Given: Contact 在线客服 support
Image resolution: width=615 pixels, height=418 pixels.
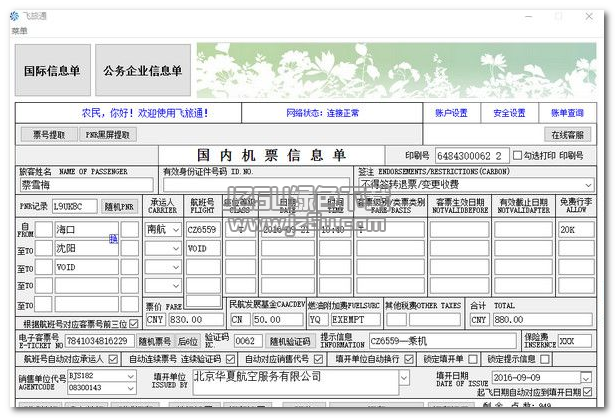Looking at the screenshot, I should 568,135.
